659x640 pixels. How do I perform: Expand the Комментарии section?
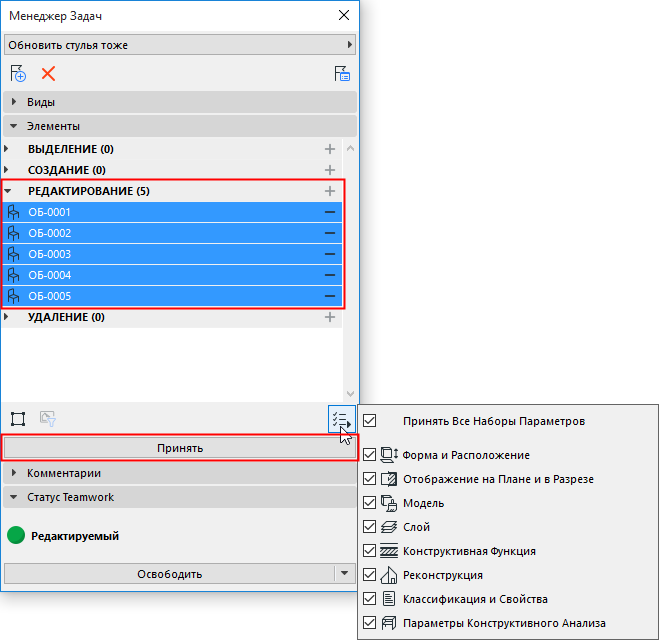[x=180, y=473]
